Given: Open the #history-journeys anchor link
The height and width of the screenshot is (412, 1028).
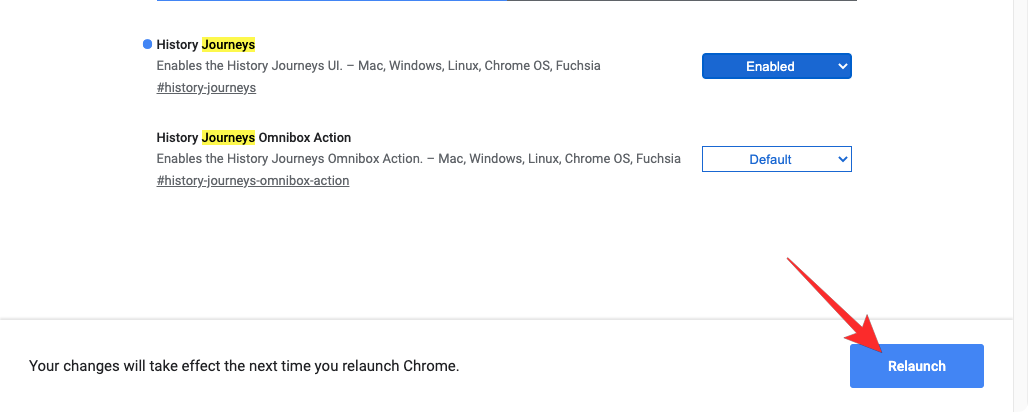Looking at the screenshot, I should pyautogui.click(x=206, y=88).
